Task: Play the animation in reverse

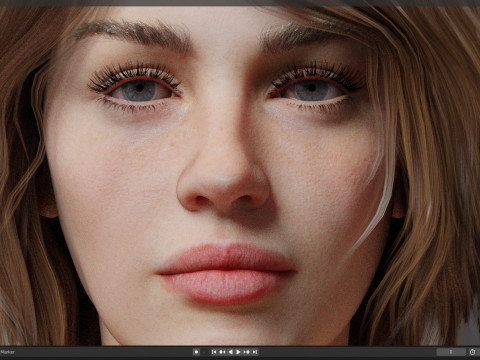Action: pyautogui.click(x=230, y=352)
